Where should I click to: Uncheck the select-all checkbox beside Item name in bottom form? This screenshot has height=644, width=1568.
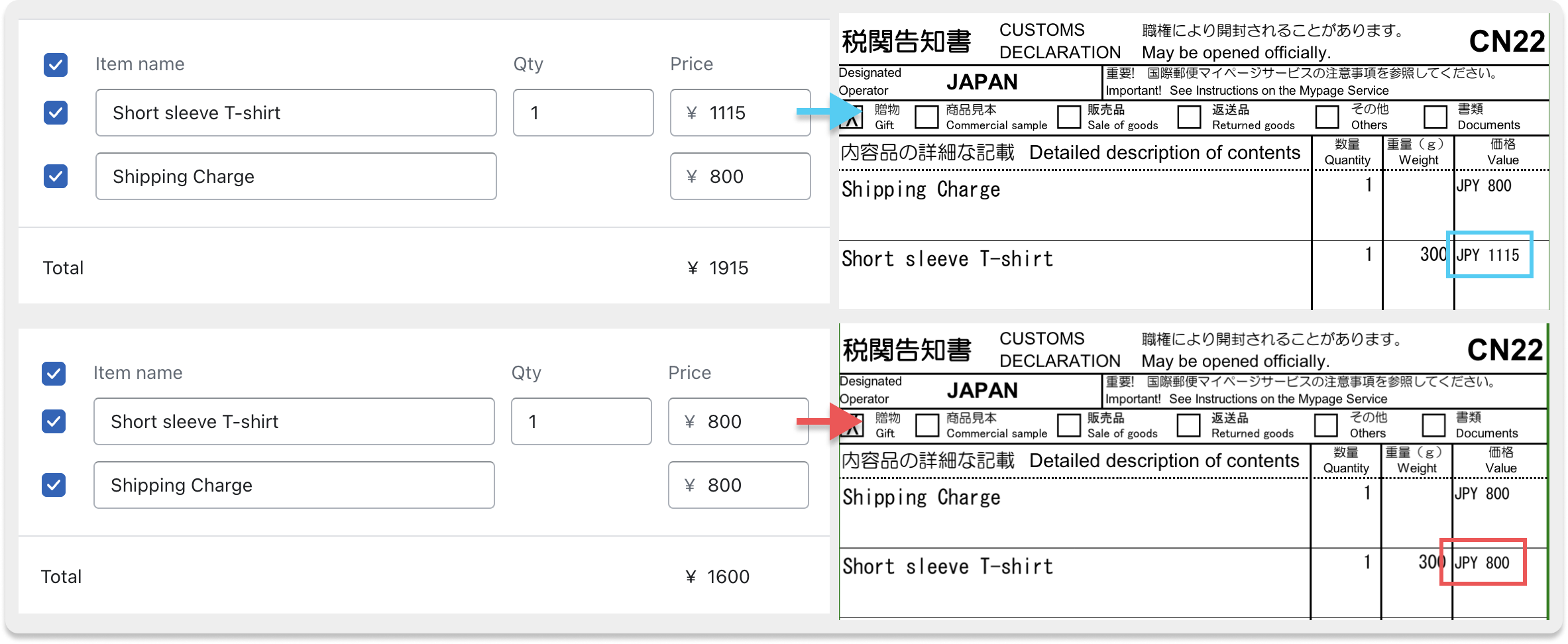(x=54, y=374)
